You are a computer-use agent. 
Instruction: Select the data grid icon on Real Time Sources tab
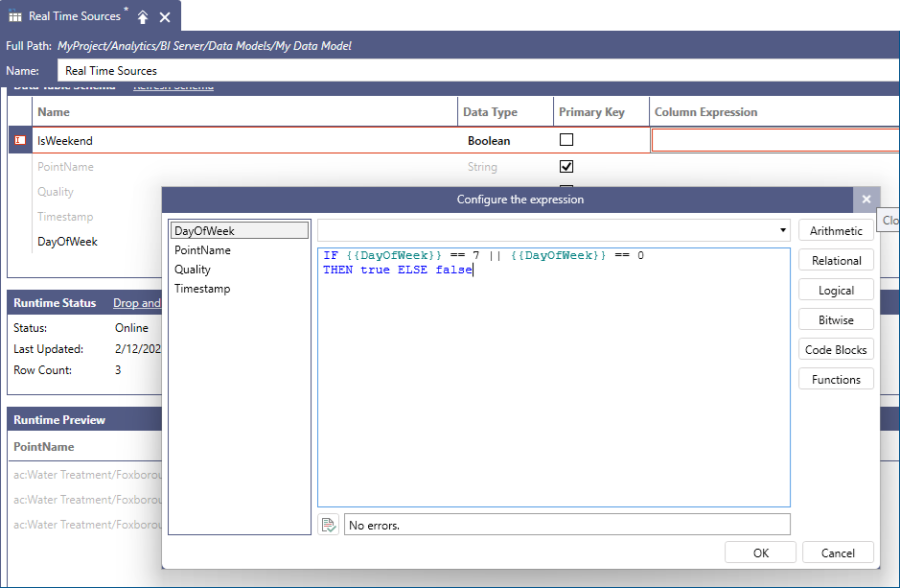pos(14,16)
